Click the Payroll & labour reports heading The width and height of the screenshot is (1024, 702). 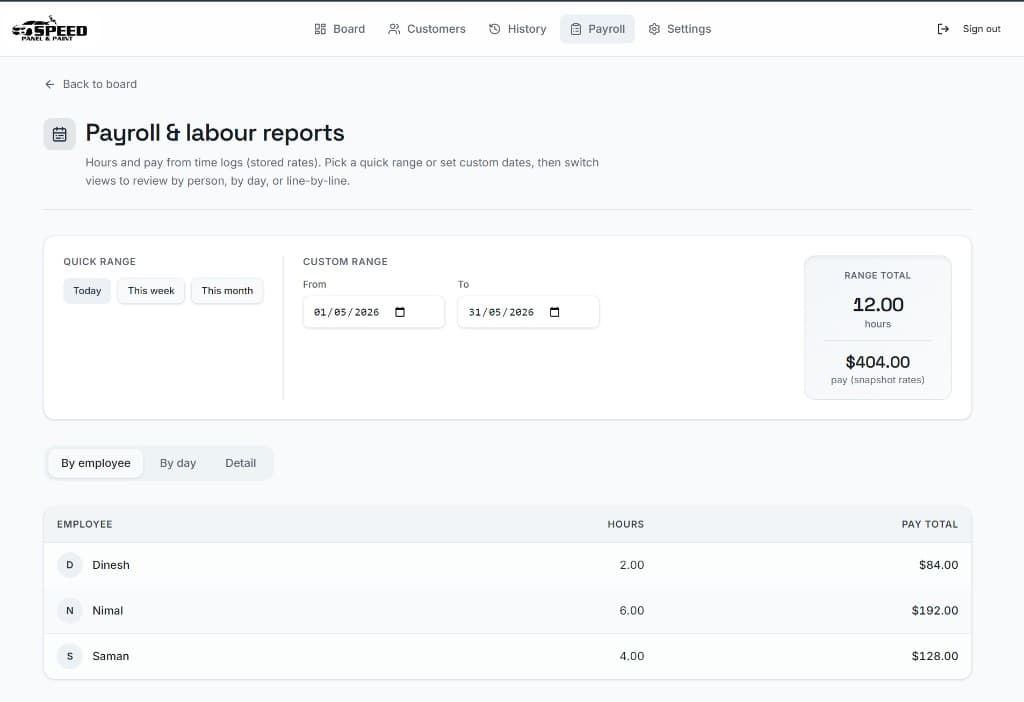(x=215, y=133)
